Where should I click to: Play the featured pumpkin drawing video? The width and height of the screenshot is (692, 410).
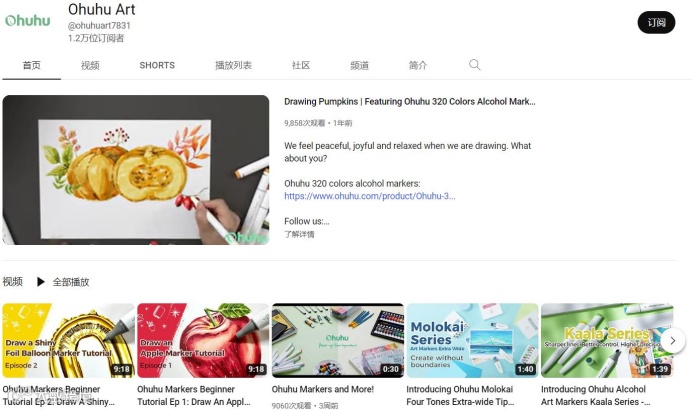(x=135, y=170)
